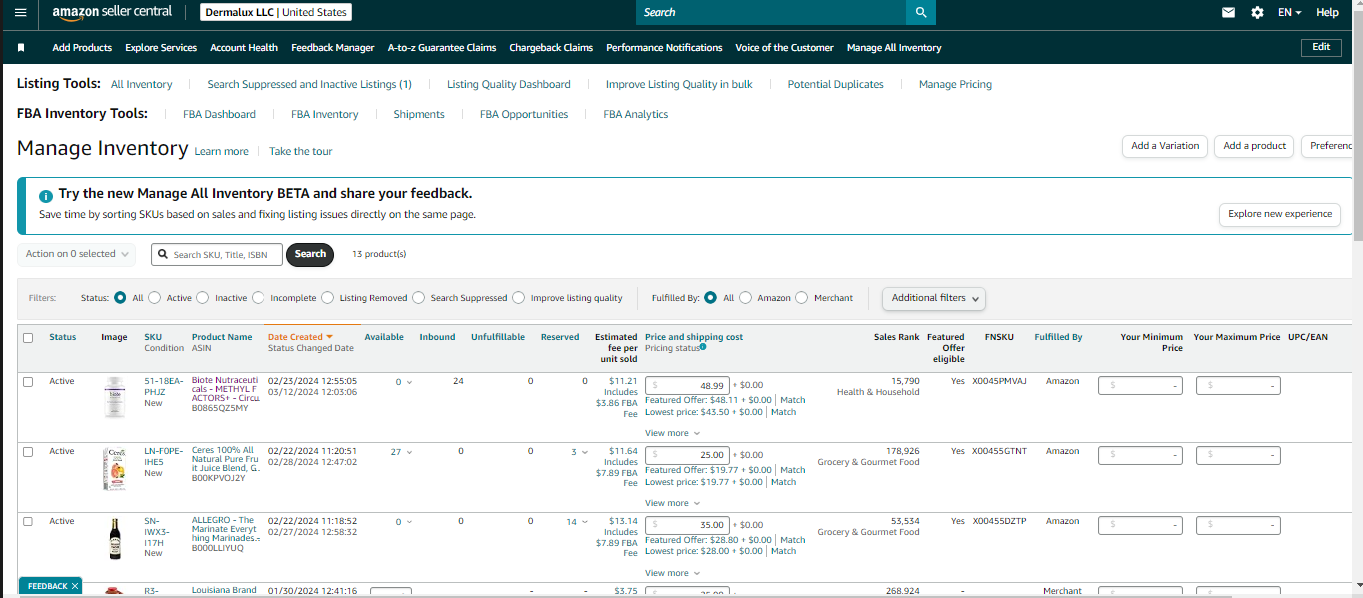This screenshot has height=598, width=1363.
Task: Open the settings gear icon
Action: (x=1257, y=13)
